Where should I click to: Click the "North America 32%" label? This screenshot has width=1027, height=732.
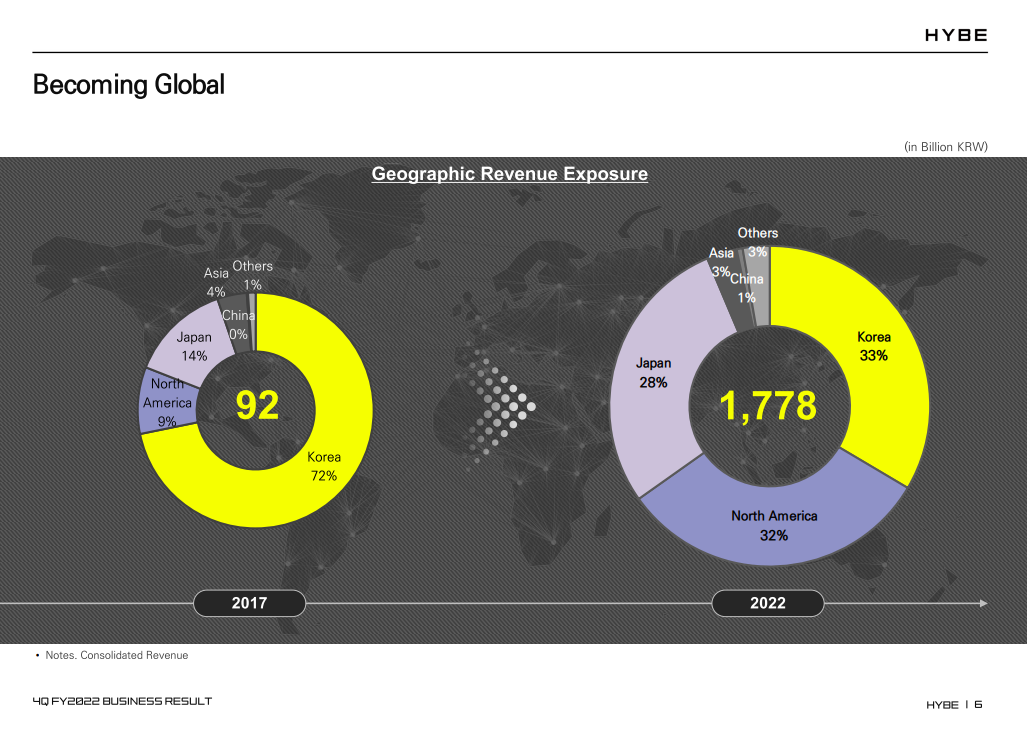point(774,526)
